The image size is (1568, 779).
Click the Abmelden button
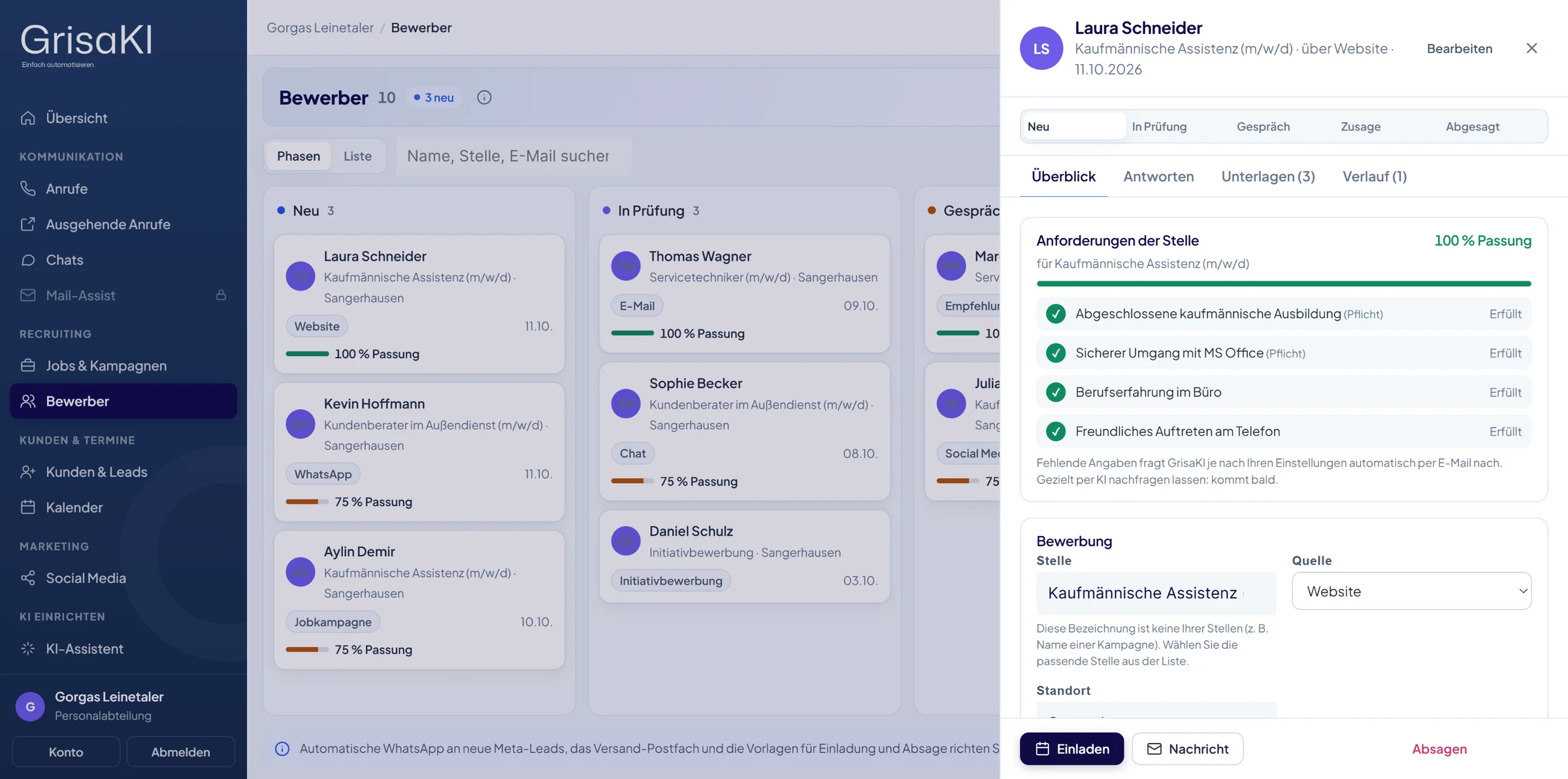point(180,752)
